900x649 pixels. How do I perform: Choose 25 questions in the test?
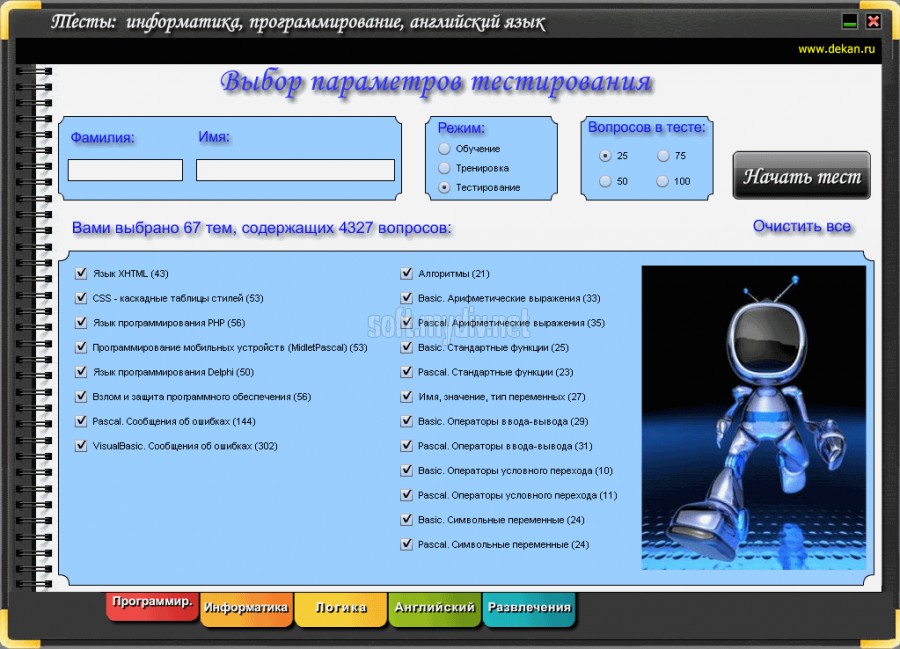tap(605, 156)
